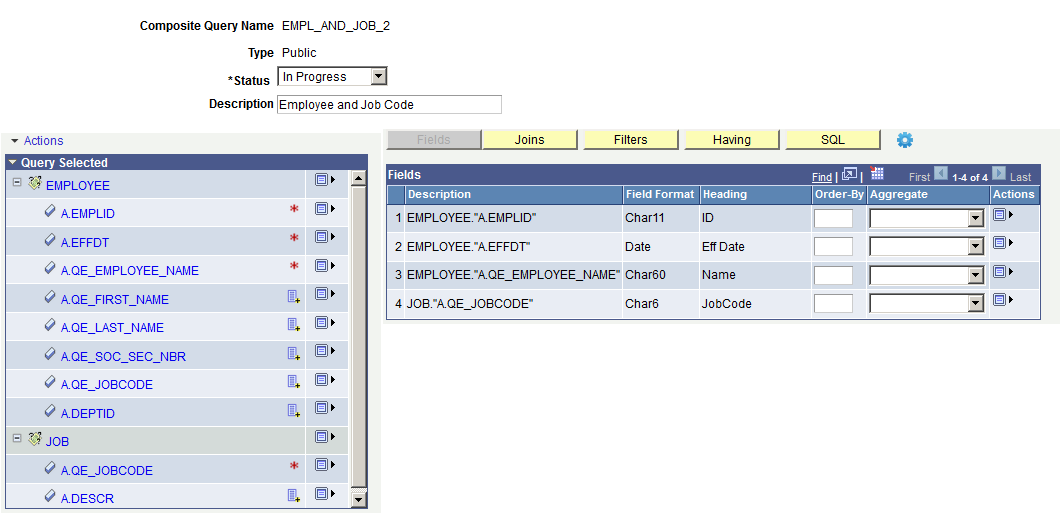Open Actions icon for EMPLOYEE."A.EMPLID" grid row

pos(1003,215)
